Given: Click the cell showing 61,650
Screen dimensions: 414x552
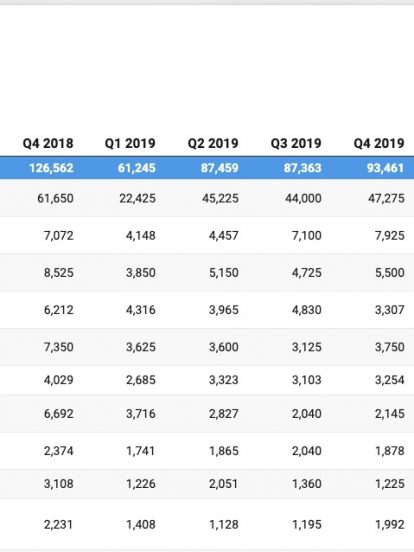Looking at the screenshot, I should tap(55, 198).
